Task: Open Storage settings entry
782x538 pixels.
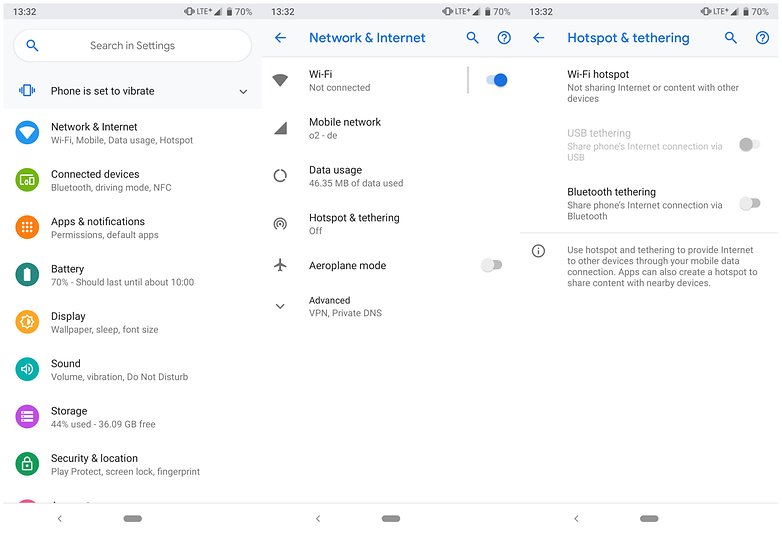Action: click(x=132, y=417)
